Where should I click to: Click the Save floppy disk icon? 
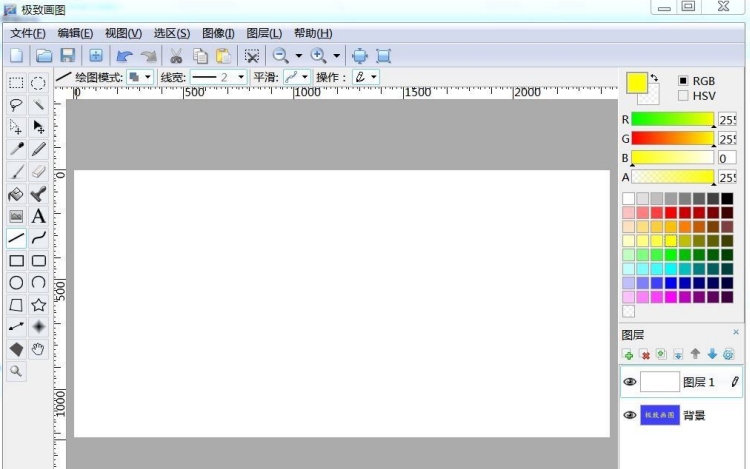pos(68,56)
